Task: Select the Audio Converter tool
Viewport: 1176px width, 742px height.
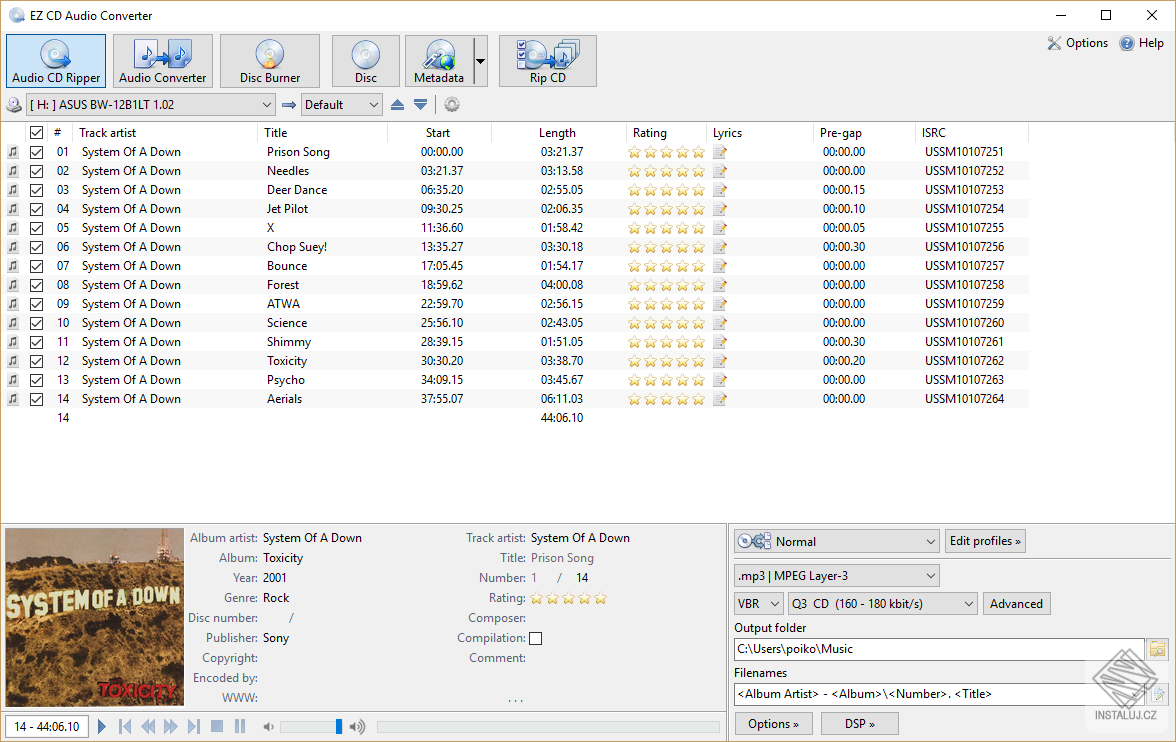Action: coord(162,60)
